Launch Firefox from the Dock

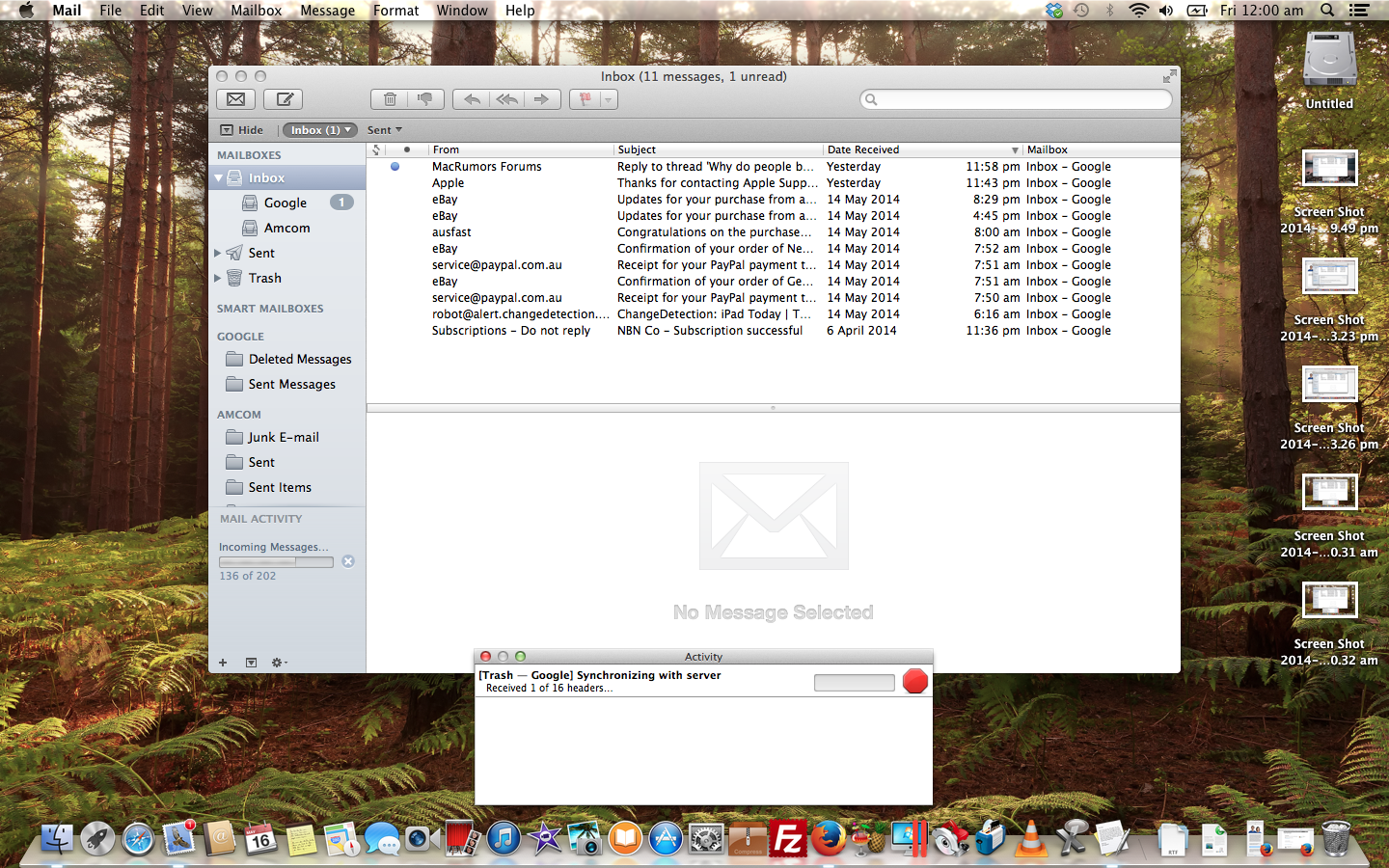tap(828, 838)
